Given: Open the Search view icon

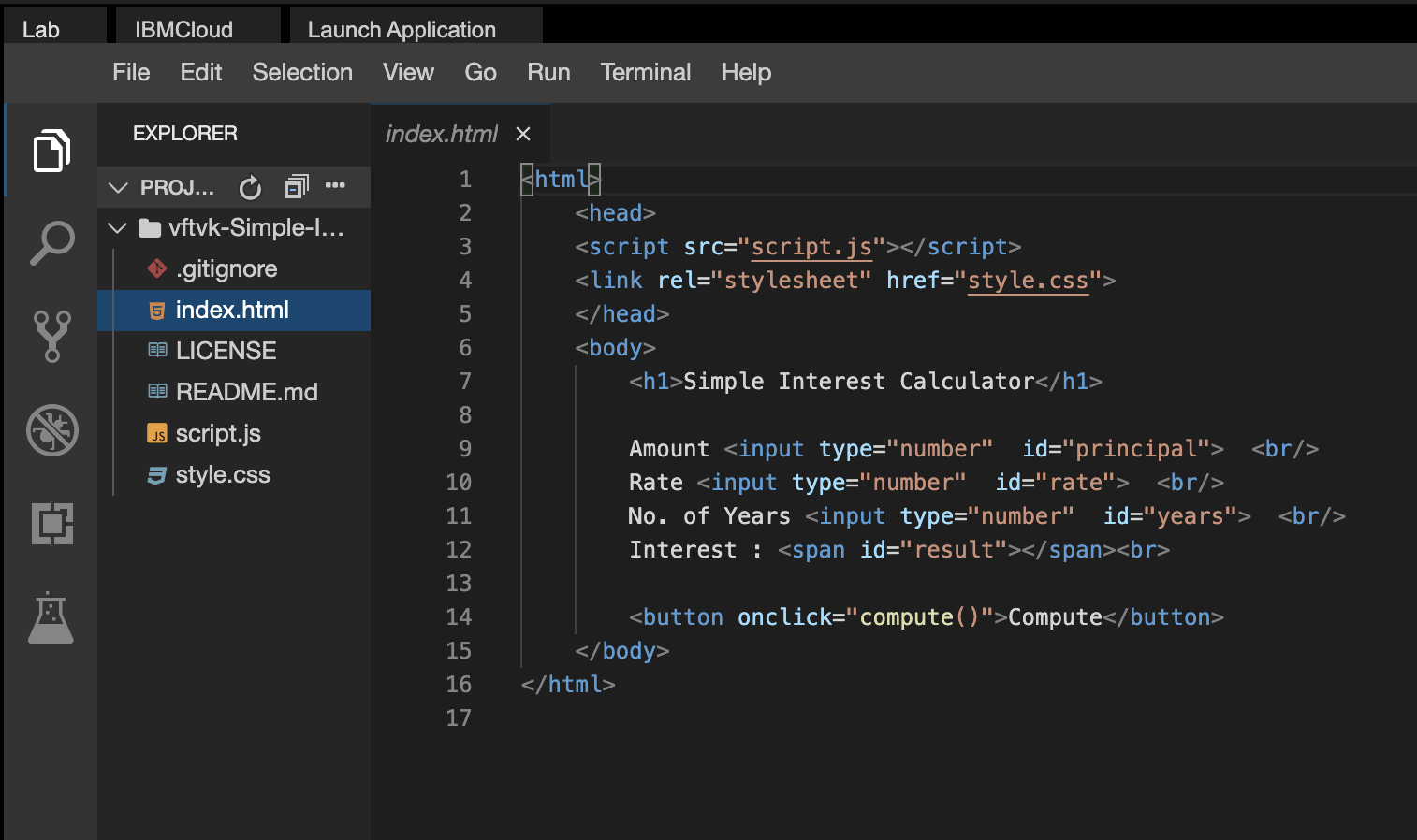Looking at the screenshot, I should tap(51, 243).
